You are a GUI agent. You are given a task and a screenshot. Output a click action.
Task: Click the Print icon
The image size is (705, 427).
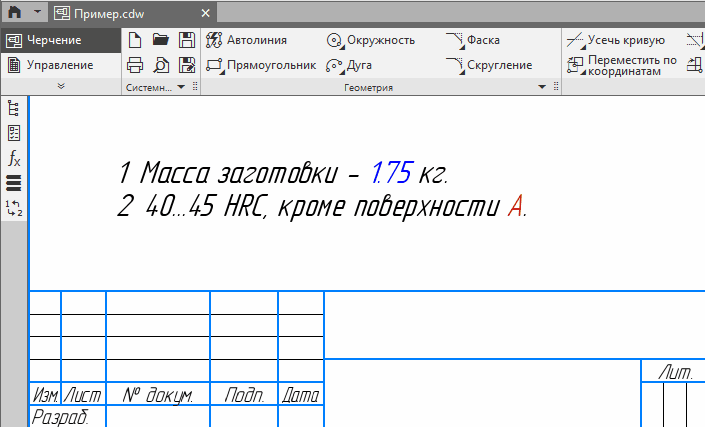tap(135, 65)
